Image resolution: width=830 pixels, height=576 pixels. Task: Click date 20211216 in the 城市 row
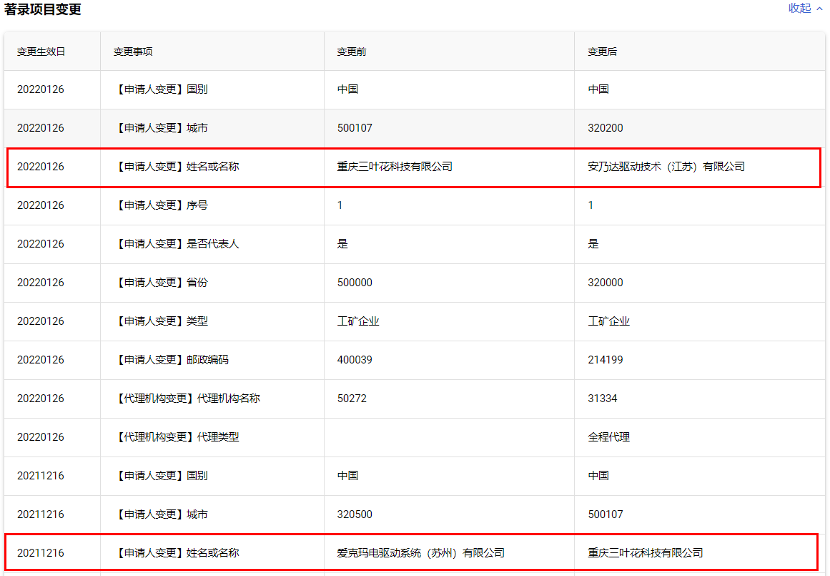tap(41, 514)
